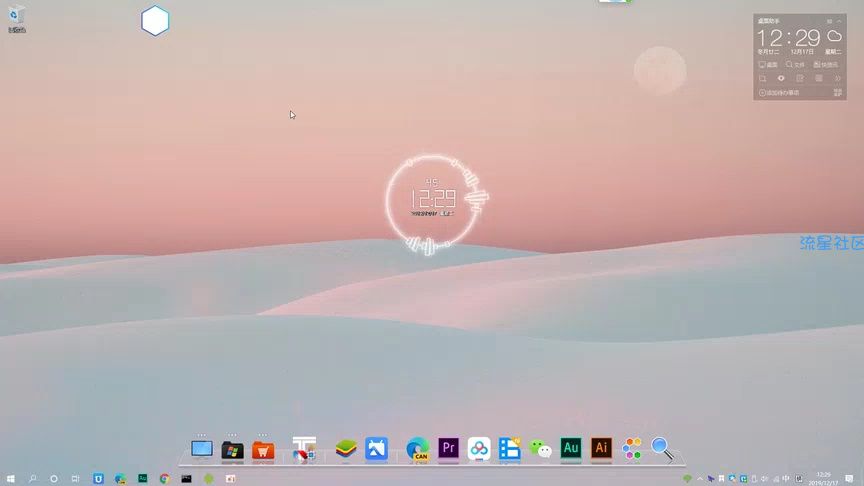Open Cortana circle on the taskbar
Image resolution: width=864 pixels, height=486 pixels.
point(53,479)
